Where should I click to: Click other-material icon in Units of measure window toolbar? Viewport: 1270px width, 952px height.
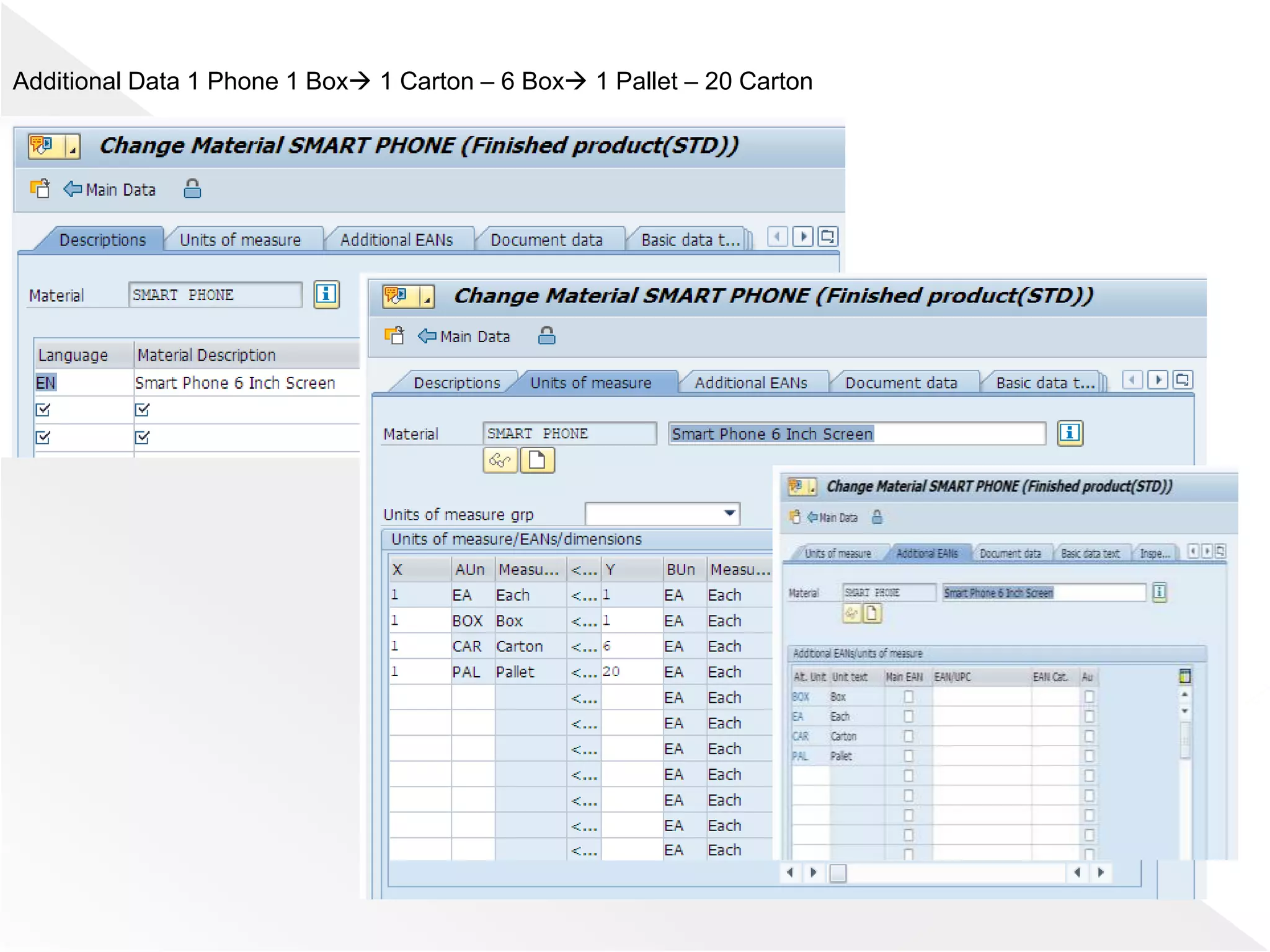pyautogui.click(x=394, y=335)
